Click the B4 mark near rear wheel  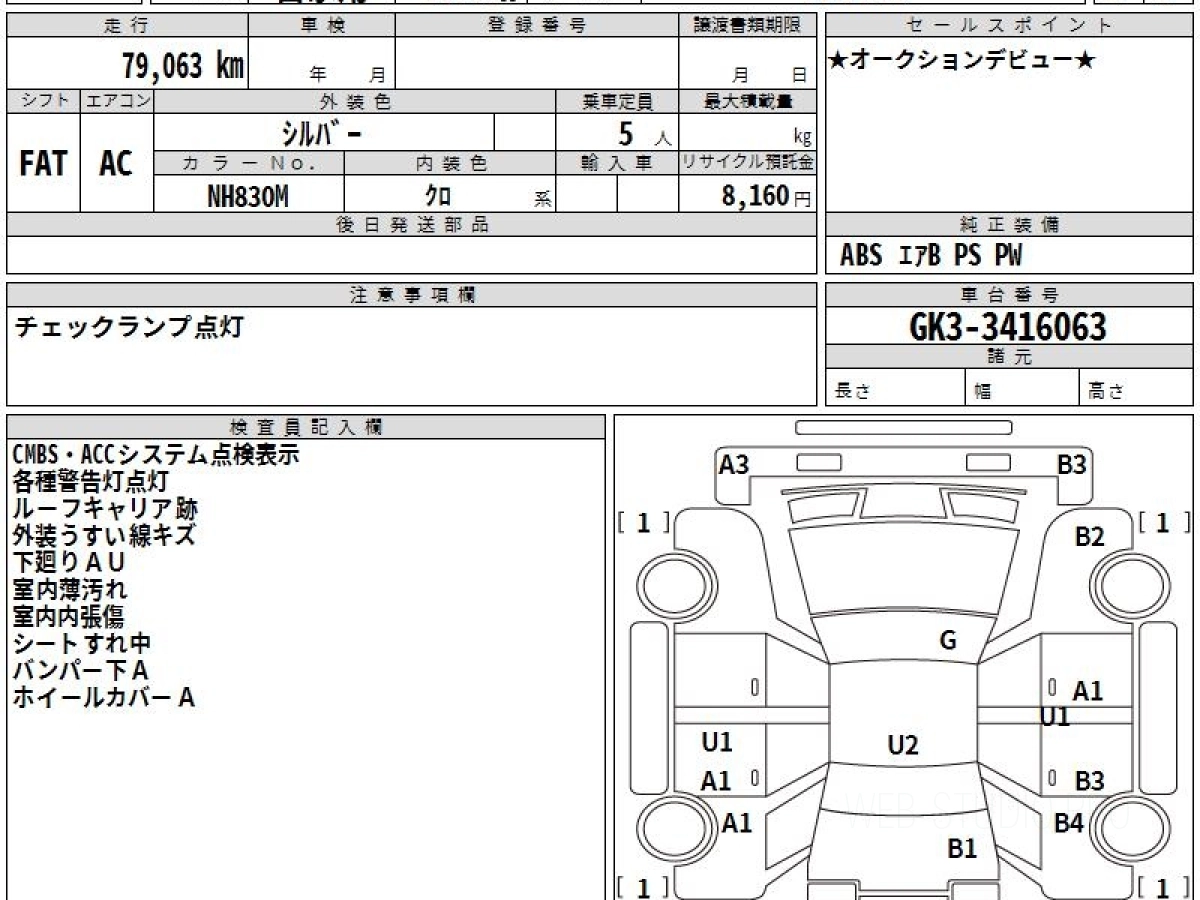(x=1069, y=823)
